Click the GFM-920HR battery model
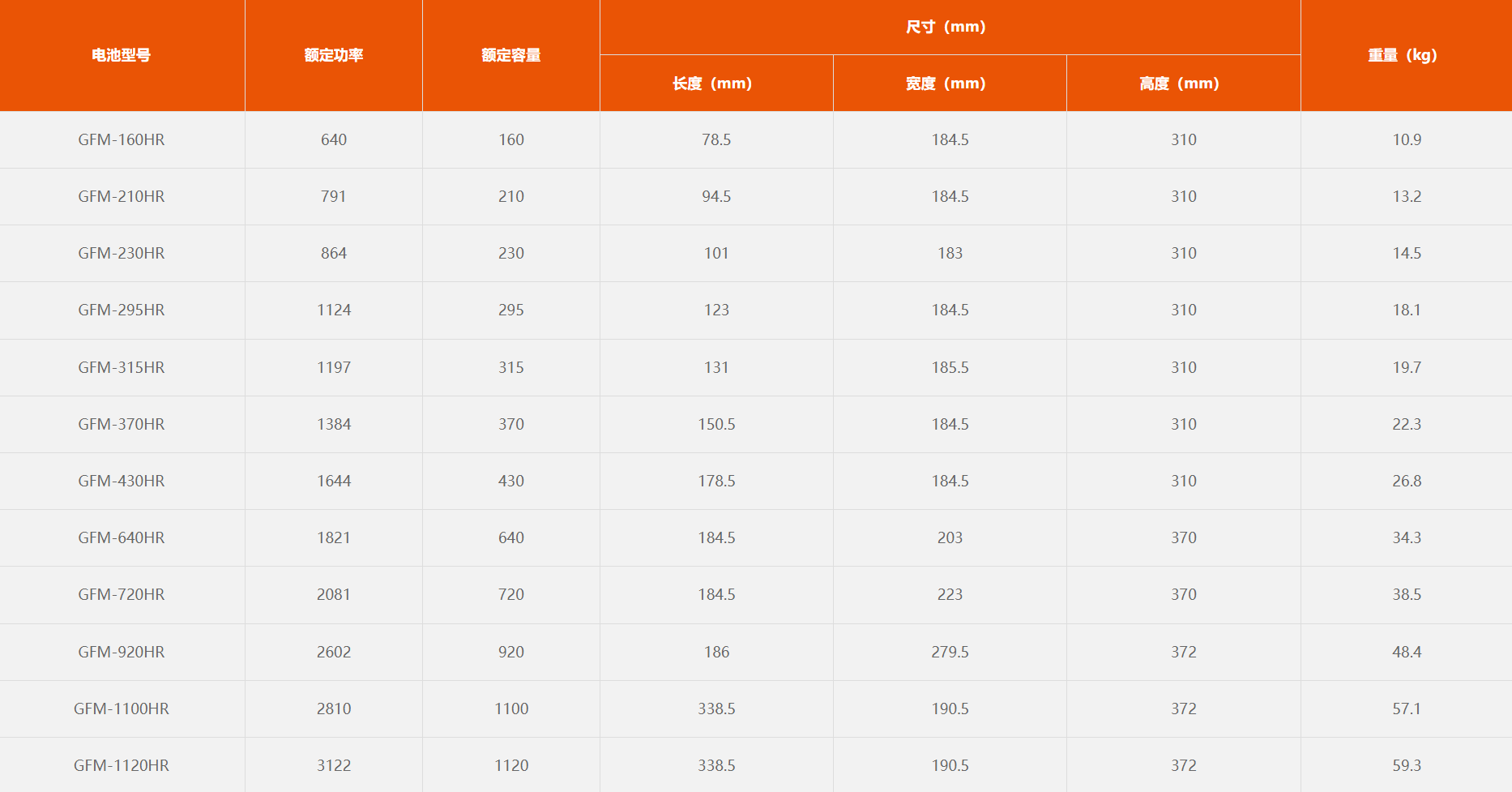This screenshot has width=1512, height=792. coord(122,652)
